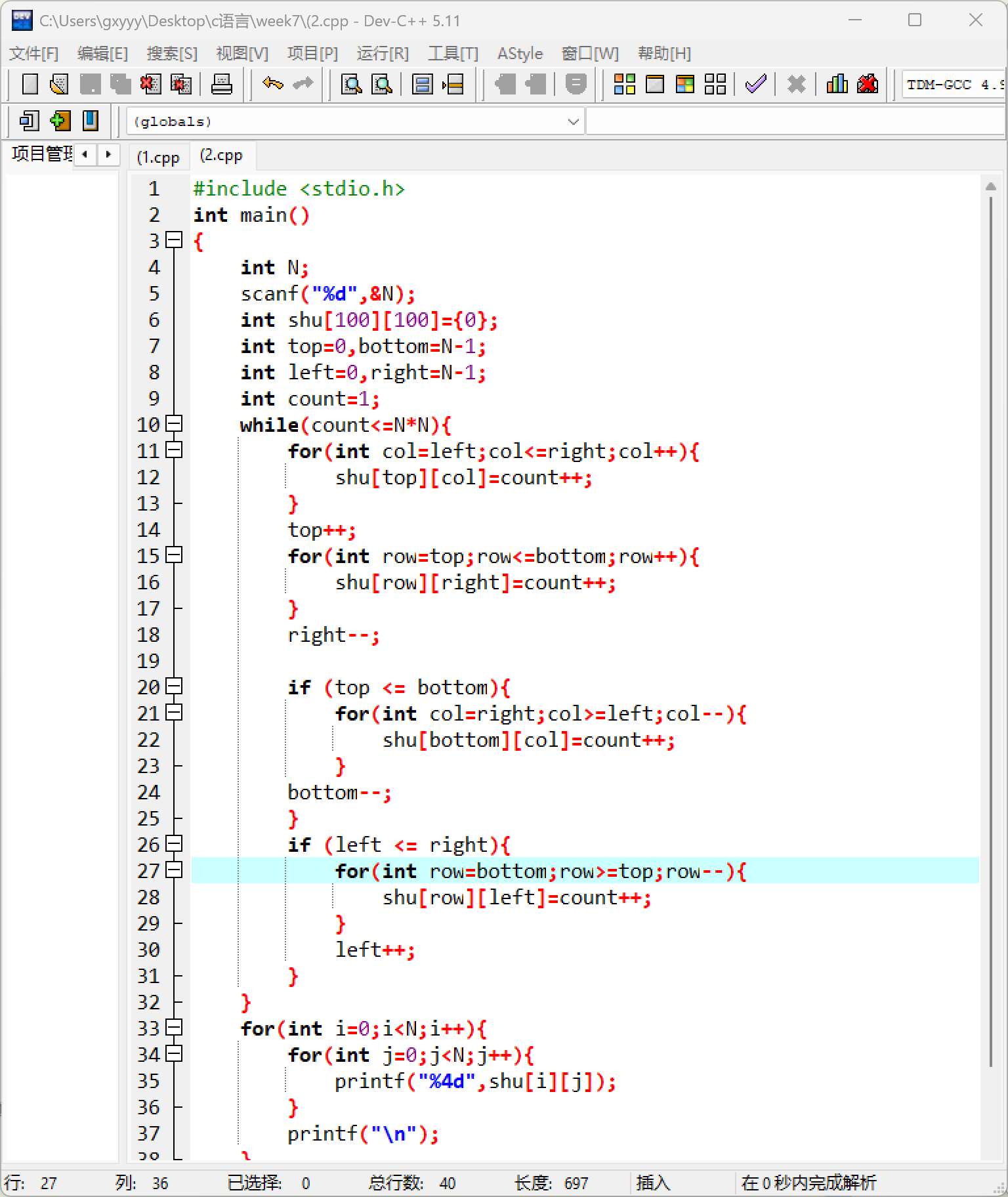The height and width of the screenshot is (1197, 1008).
Task: Click the Rebuild All icon
Action: pos(715,84)
